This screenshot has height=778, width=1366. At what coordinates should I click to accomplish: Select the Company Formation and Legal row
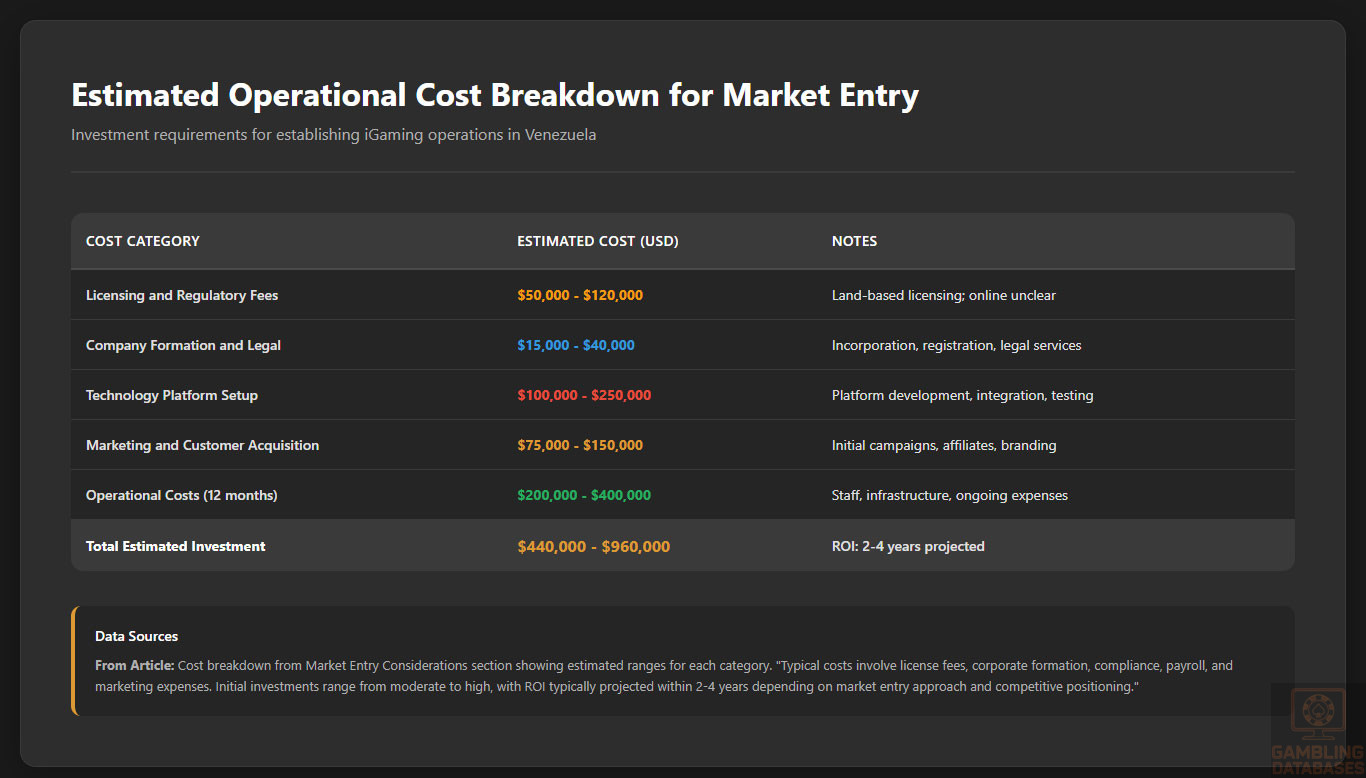coord(183,345)
